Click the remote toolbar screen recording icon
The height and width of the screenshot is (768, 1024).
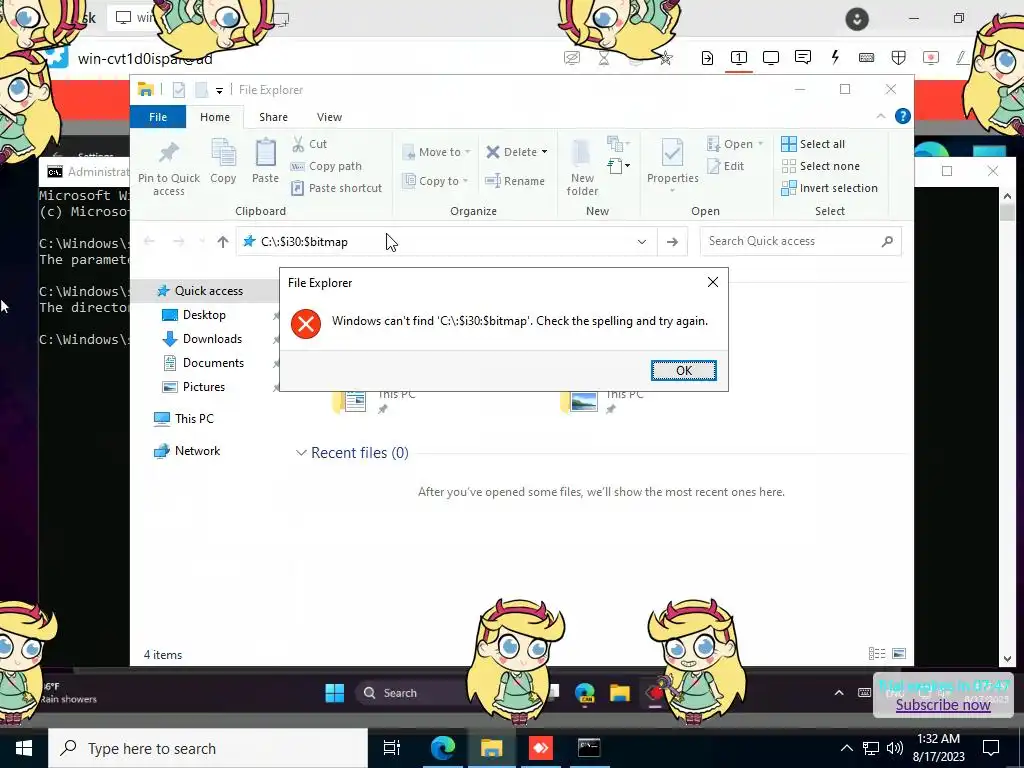(x=931, y=58)
